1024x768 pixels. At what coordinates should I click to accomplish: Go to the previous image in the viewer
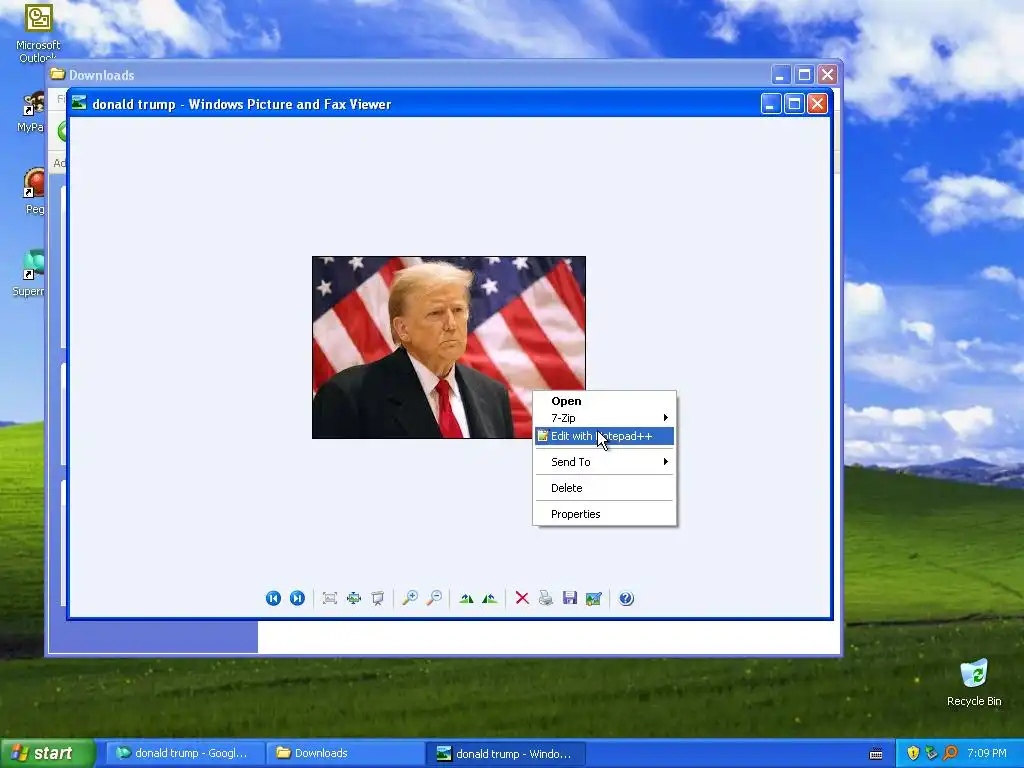273,598
